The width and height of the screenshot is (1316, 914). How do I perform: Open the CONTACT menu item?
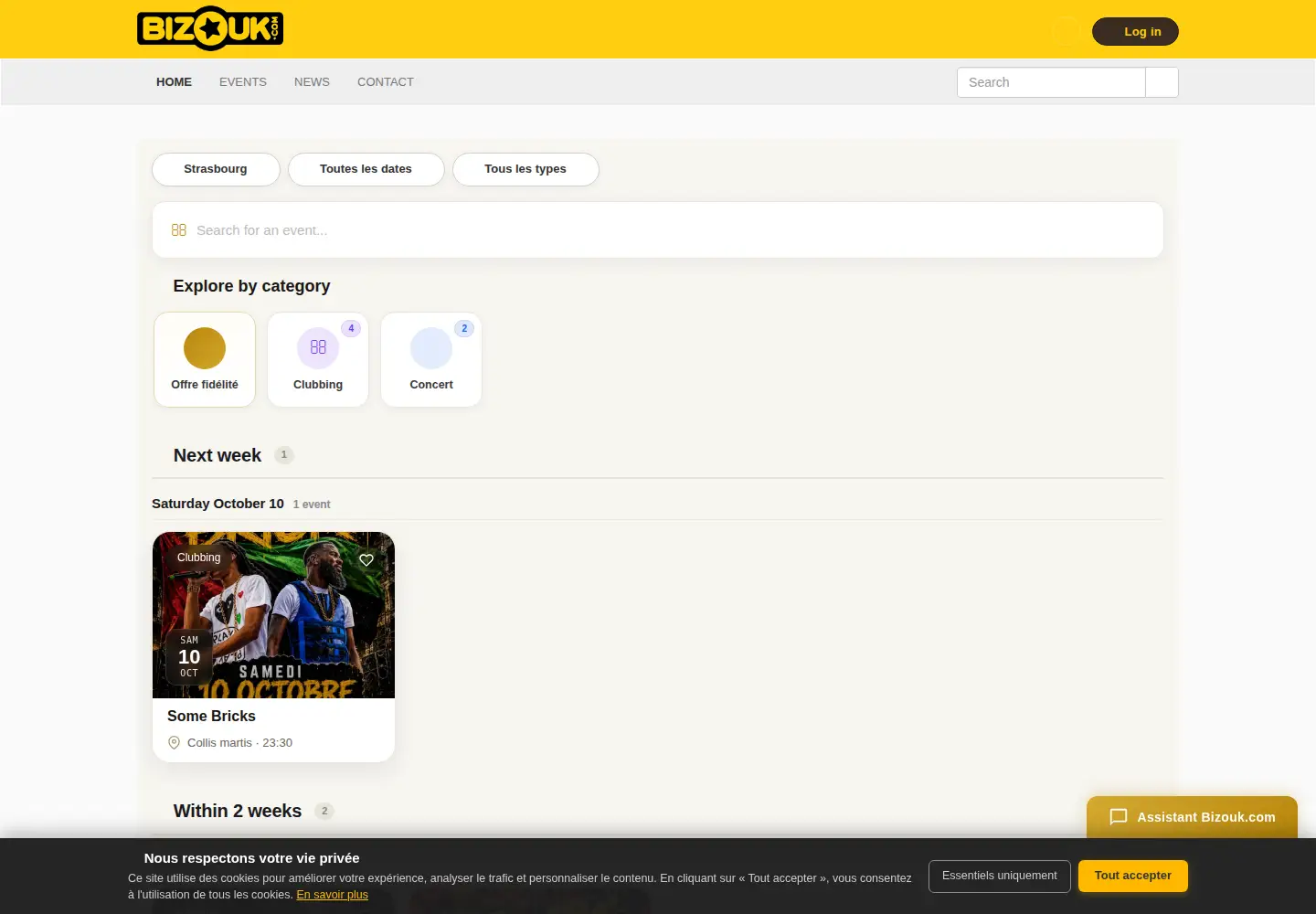point(386,82)
